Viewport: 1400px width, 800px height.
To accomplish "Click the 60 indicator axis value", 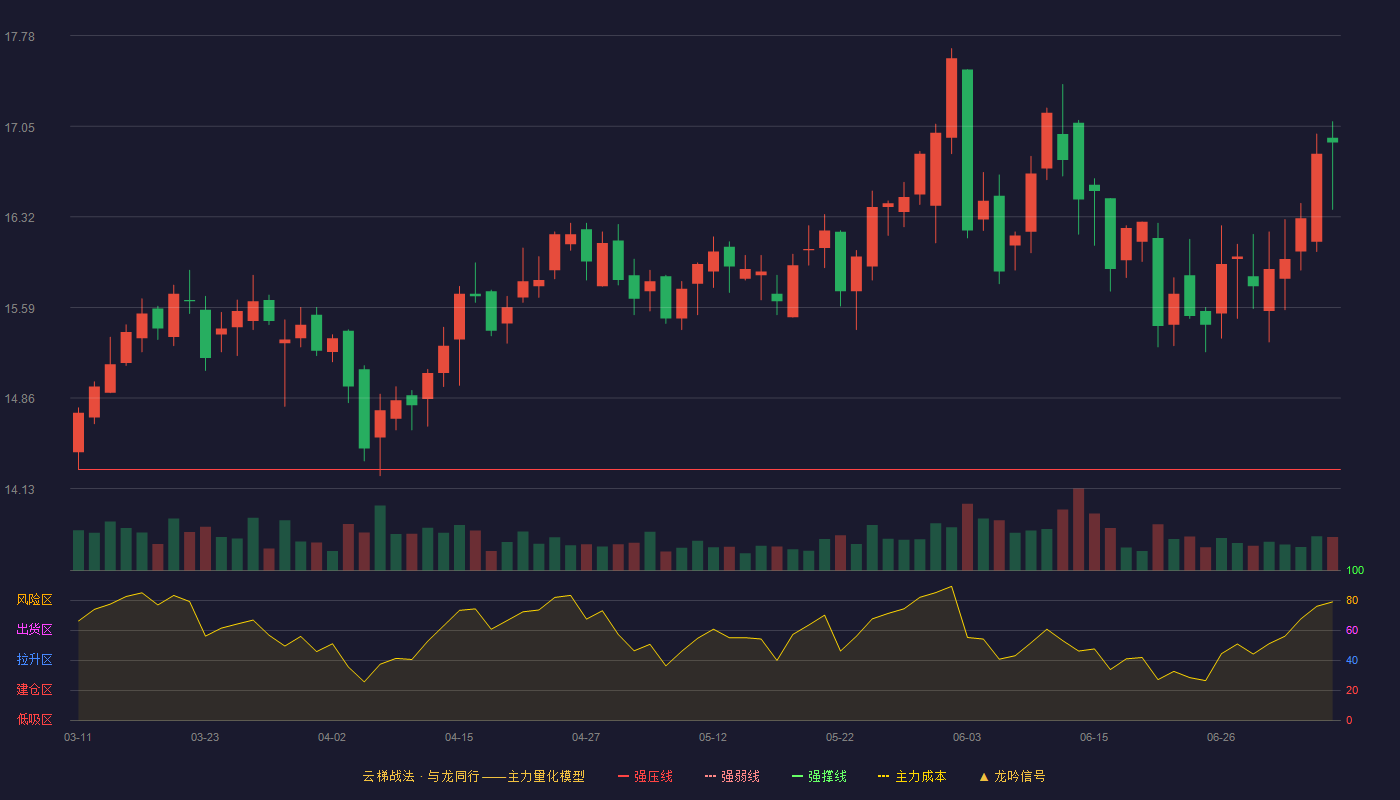I will 1352,630.
